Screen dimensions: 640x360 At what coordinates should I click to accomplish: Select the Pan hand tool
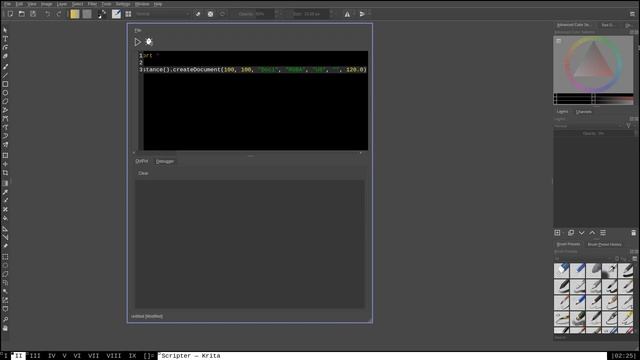(5, 328)
